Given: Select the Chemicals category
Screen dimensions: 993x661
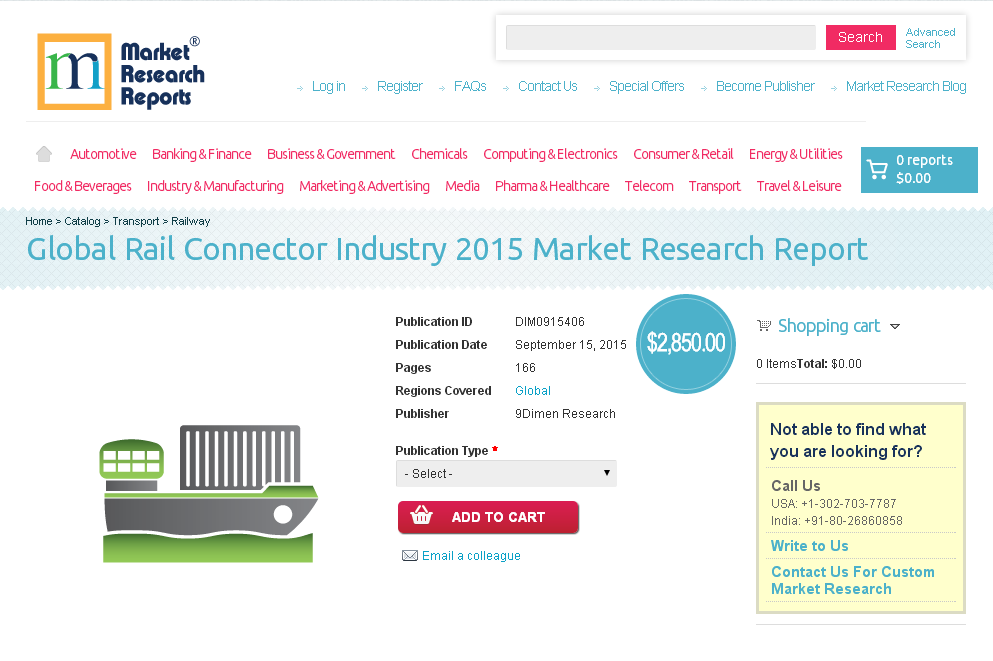Looking at the screenshot, I should click(439, 154).
